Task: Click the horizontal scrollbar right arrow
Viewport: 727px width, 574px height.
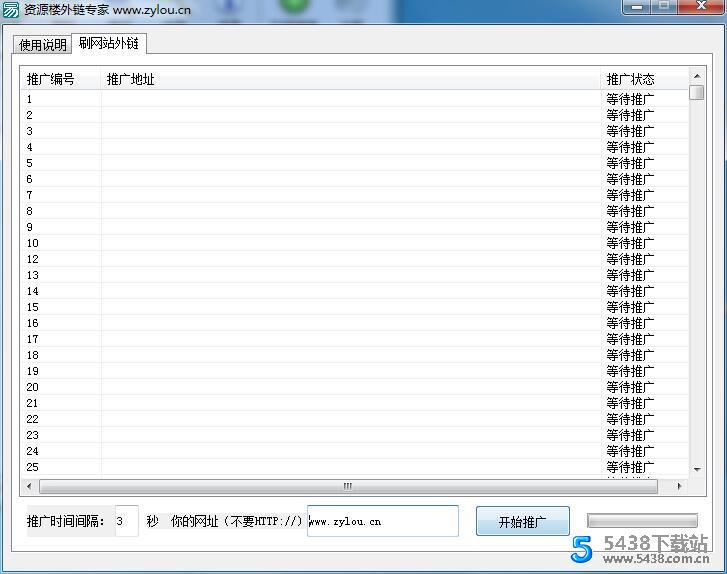Action: pyautogui.click(x=679, y=486)
